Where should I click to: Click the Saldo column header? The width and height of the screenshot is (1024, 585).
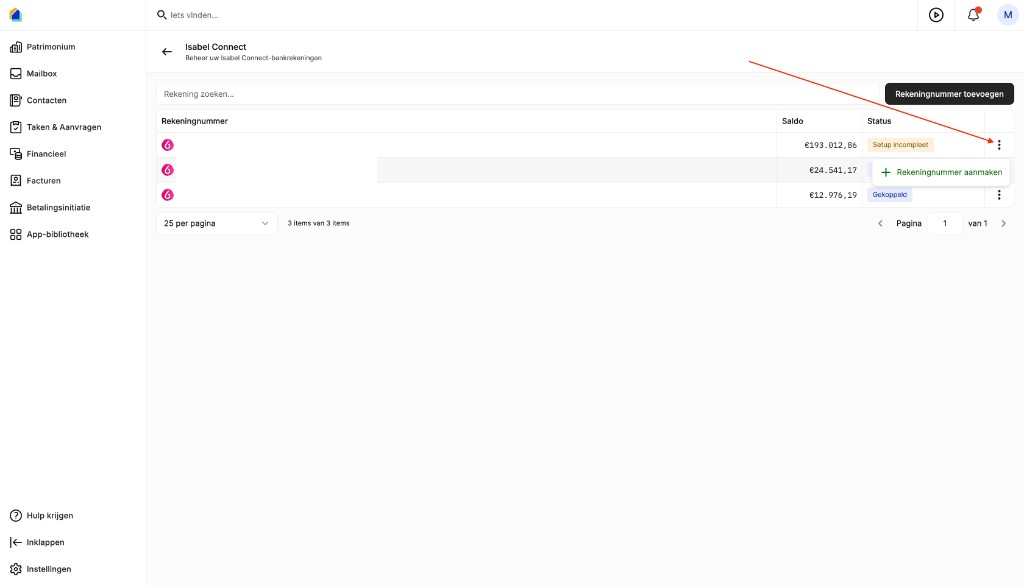792,121
